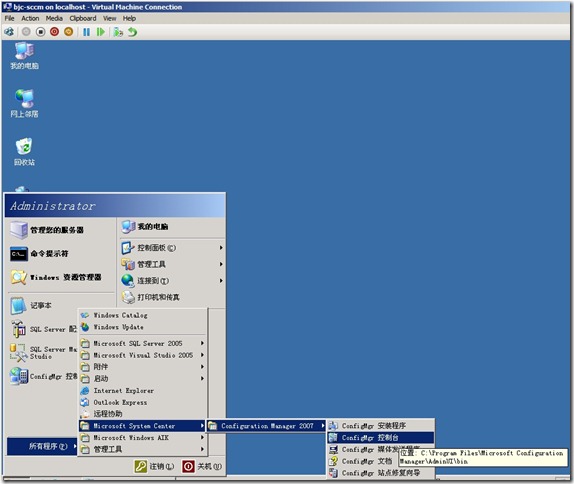Screen dimensions: 574x484
Task: Expand 管理工具 in Start menu right pane
Action: [x=172, y=264]
